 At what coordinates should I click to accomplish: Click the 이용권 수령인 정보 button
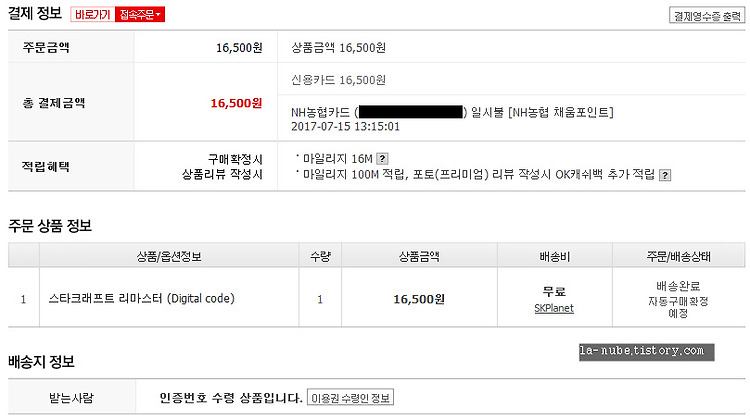point(350,397)
